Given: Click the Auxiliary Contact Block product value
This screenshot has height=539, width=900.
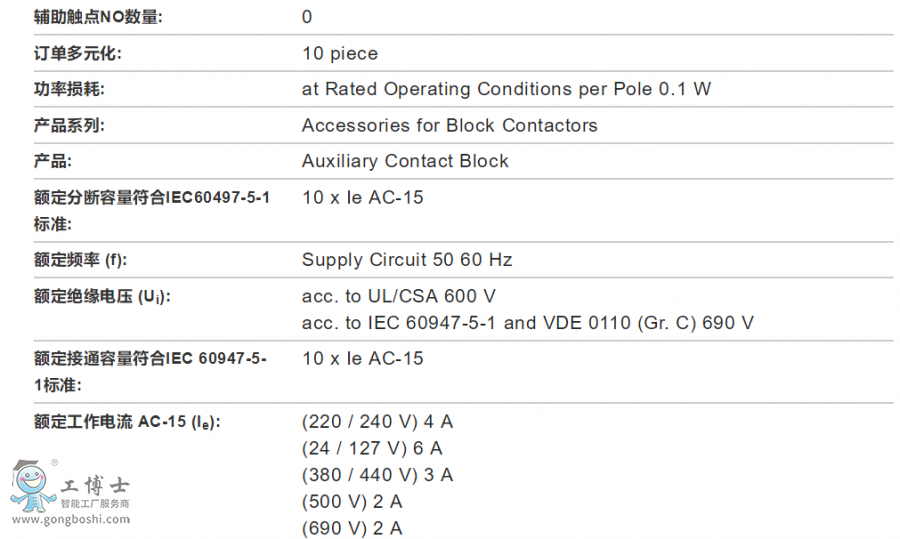Looking at the screenshot, I should [x=405, y=161].
